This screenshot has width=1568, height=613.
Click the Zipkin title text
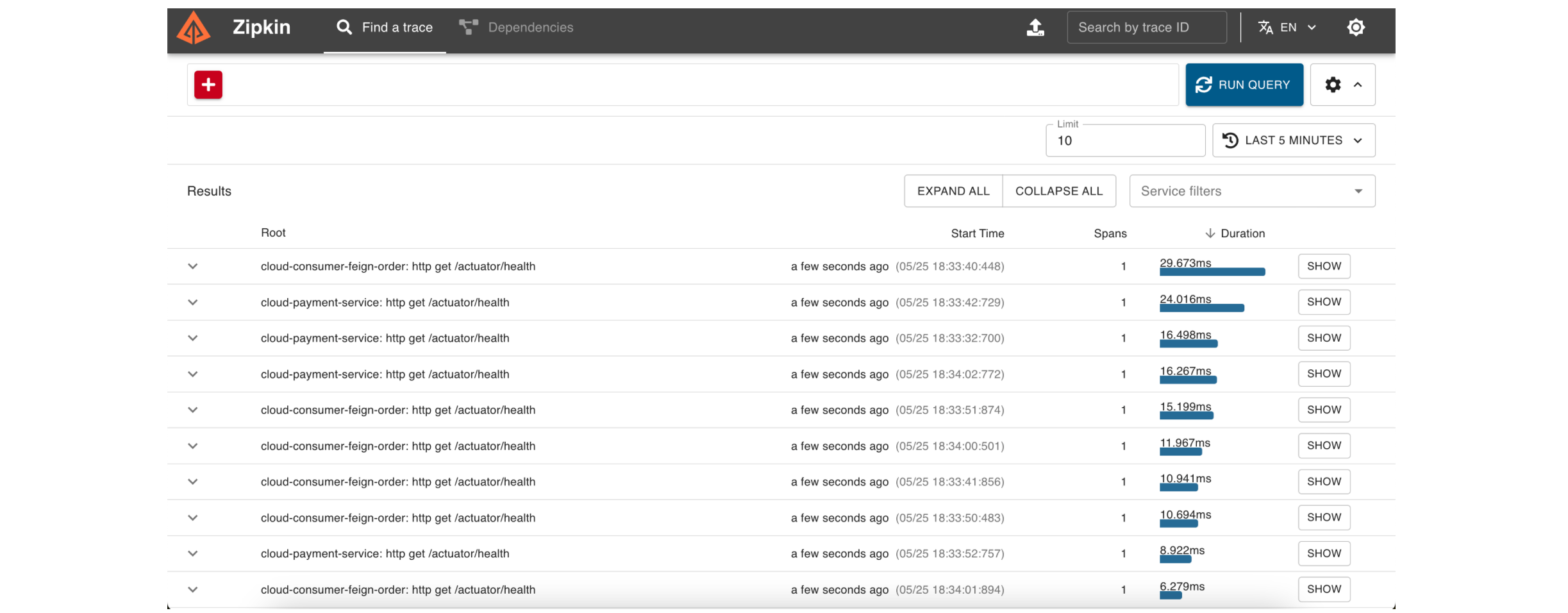click(262, 27)
